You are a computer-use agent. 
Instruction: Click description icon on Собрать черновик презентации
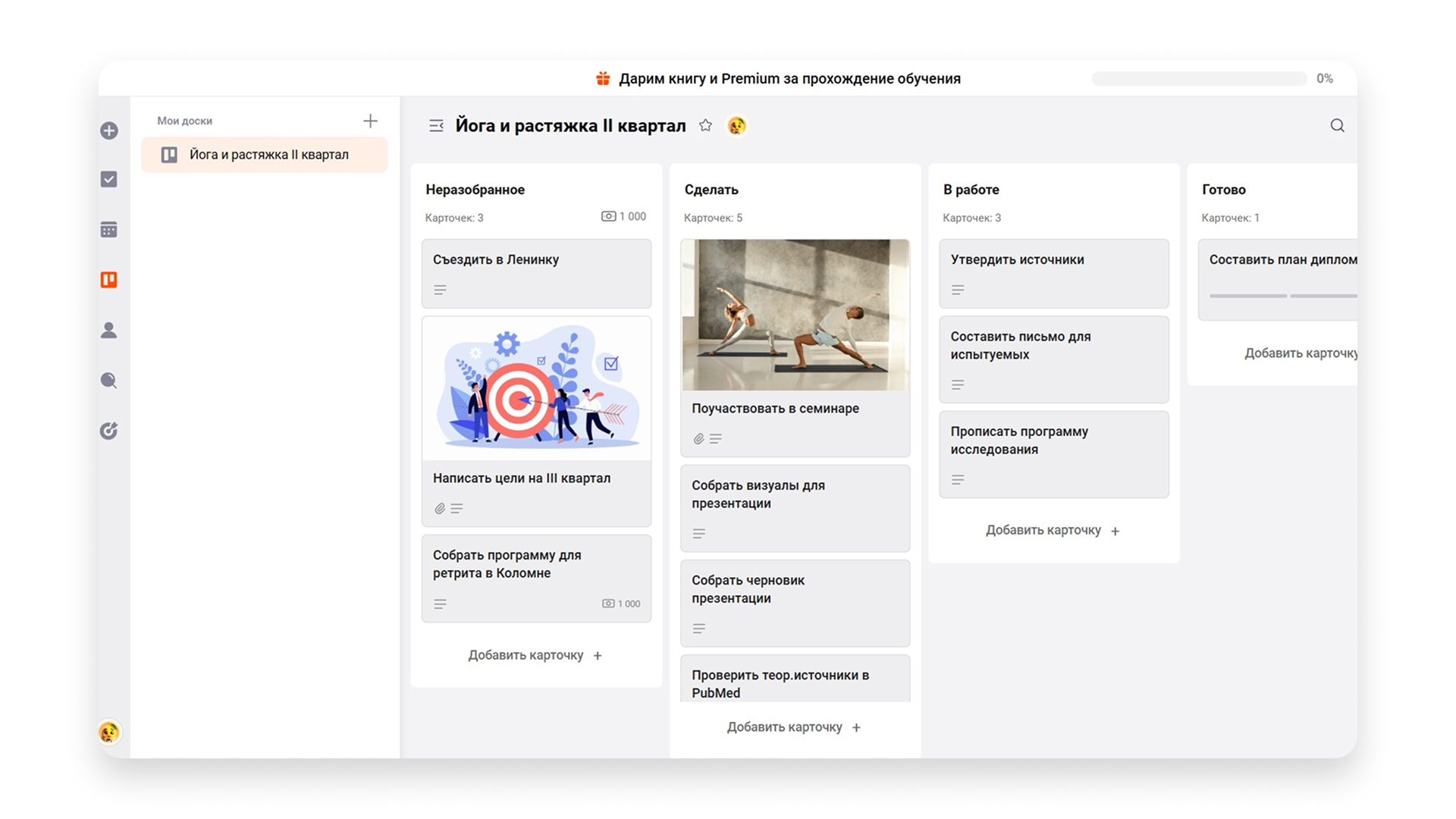tap(699, 629)
